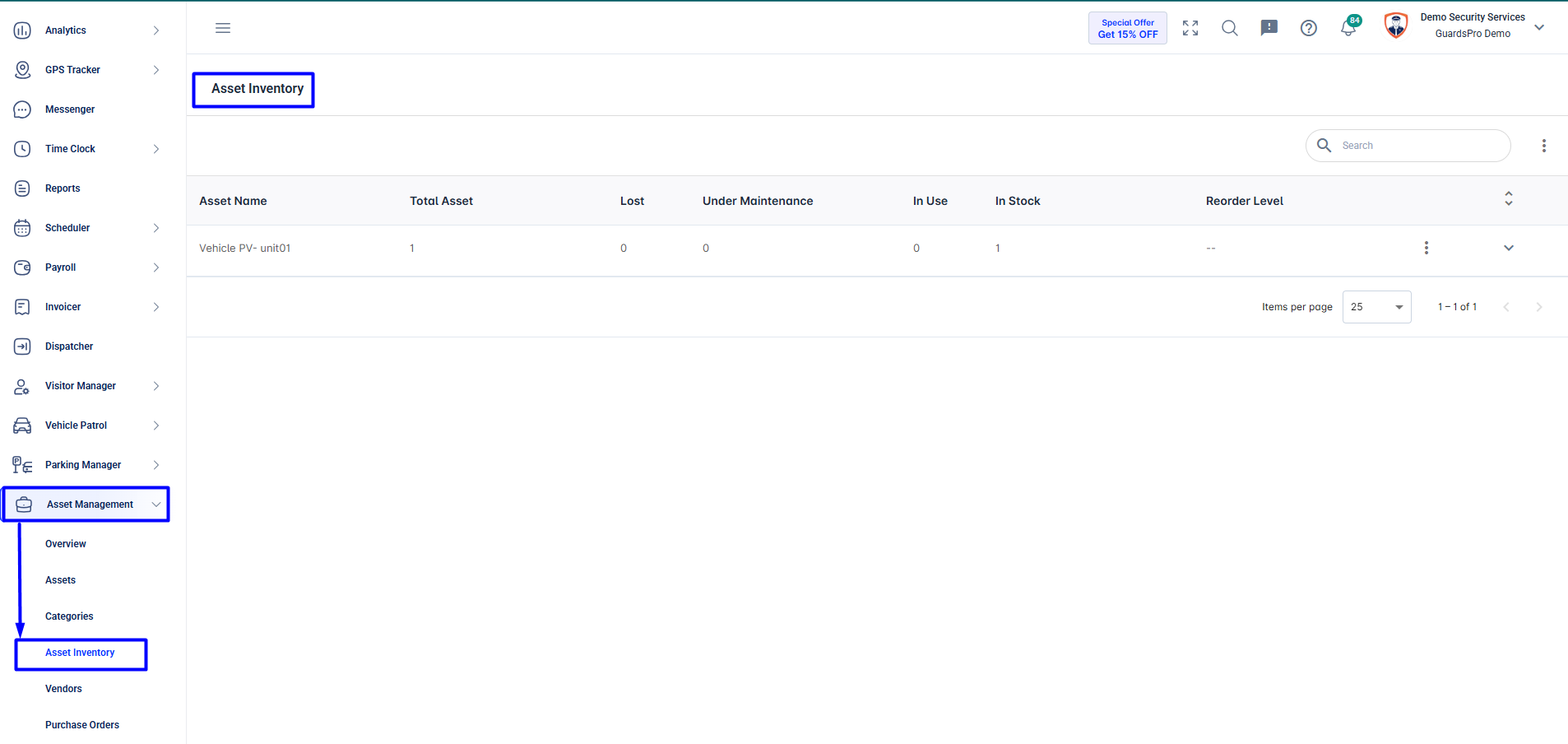The height and width of the screenshot is (744, 1568).
Task: Click the Special Offer Get 15% OFF button
Action: [x=1128, y=28]
